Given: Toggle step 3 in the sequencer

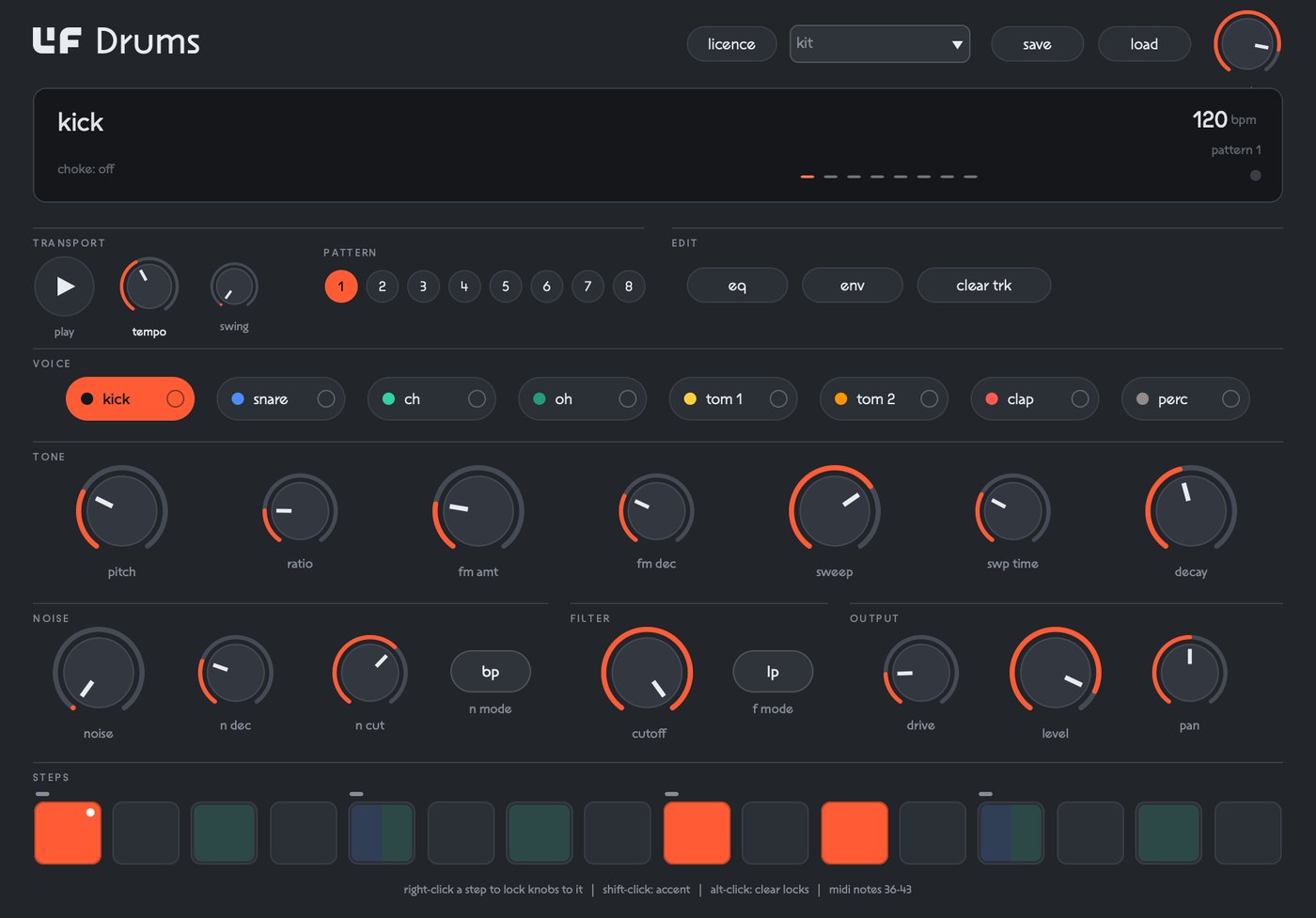Looking at the screenshot, I should 225,832.
